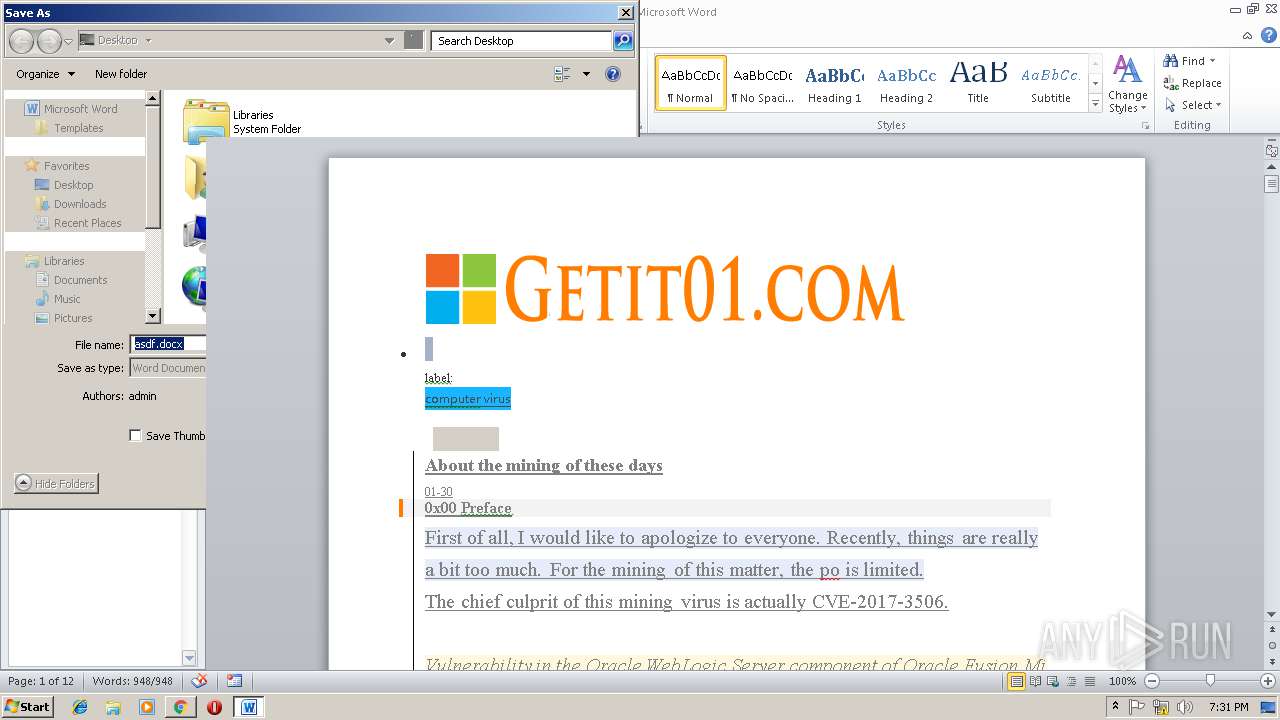1280x720 pixels.
Task: Apply the Title style
Action: 978,83
